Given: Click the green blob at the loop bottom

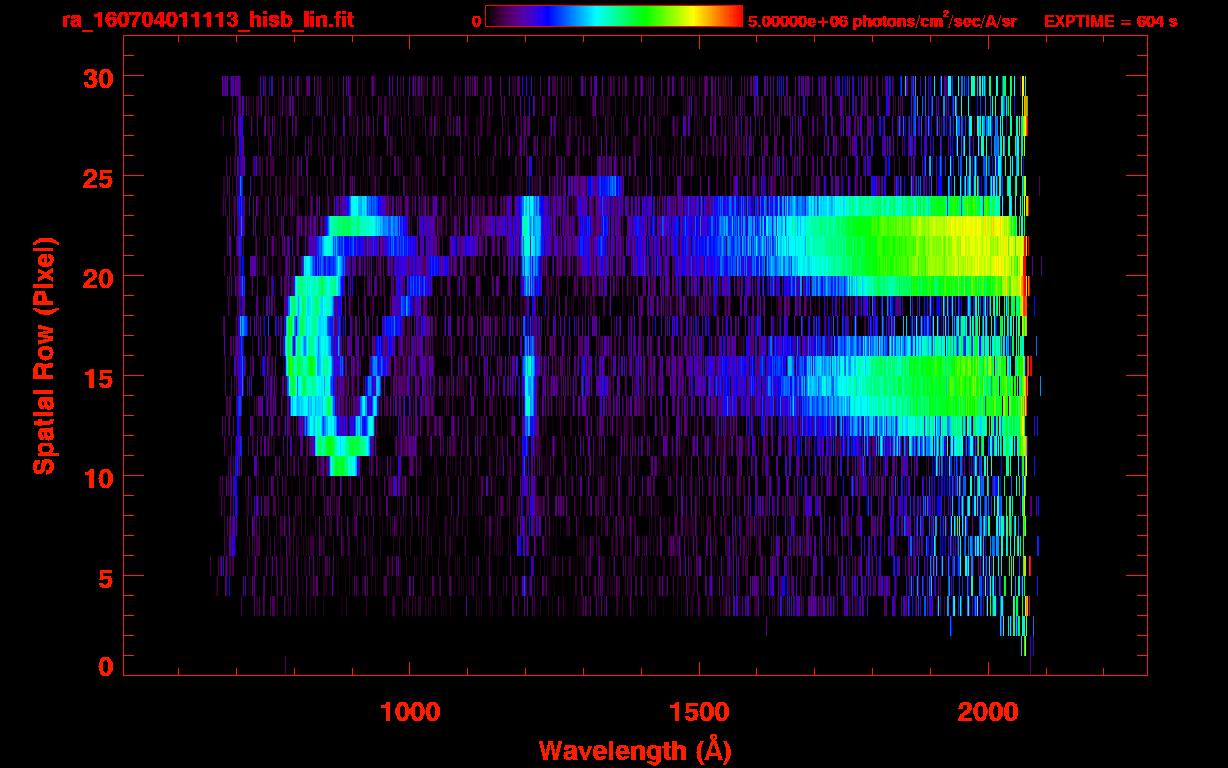Looking at the screenshot, I should tap(343, 465).
